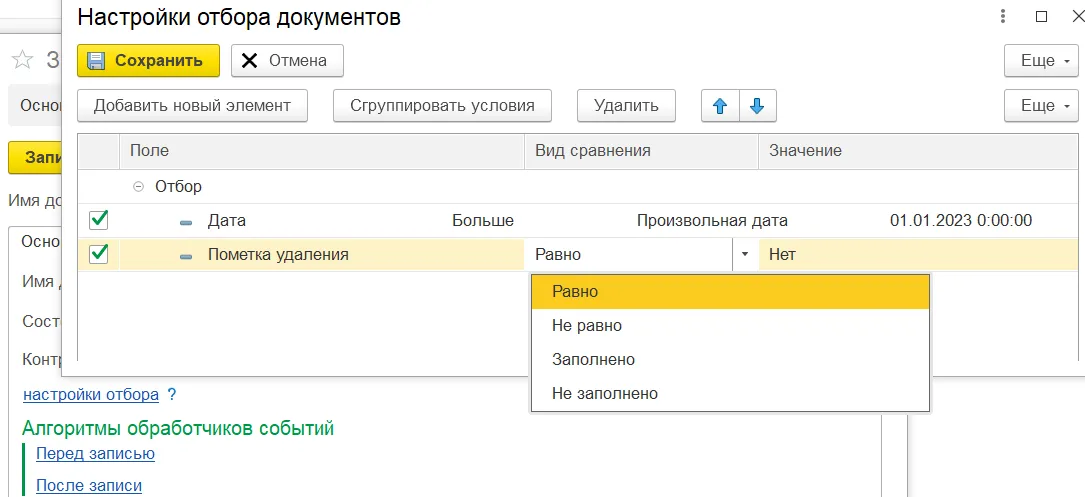Click the question mark help icon
Image resolution: width=1085 pixels, height=497 pixels.
tap(172, 394)
